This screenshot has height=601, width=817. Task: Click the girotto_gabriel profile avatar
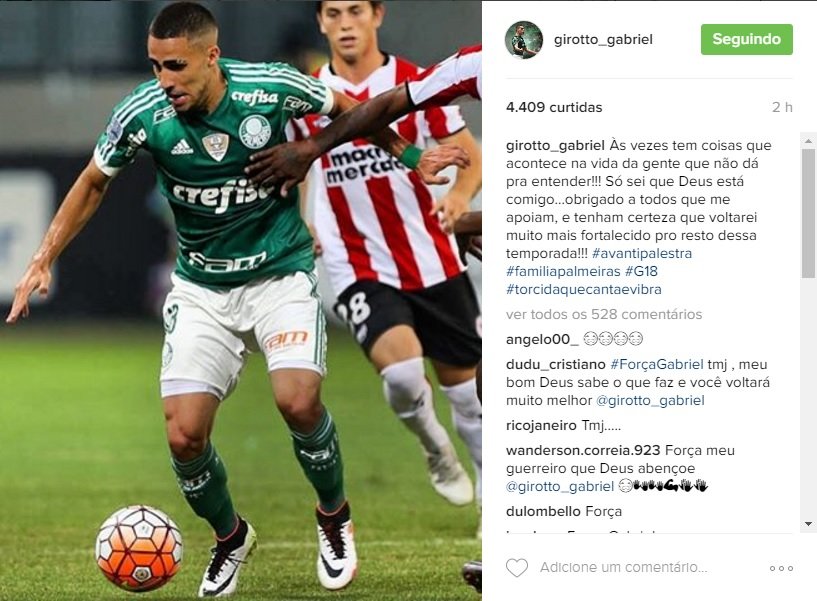tap(524, 40)
